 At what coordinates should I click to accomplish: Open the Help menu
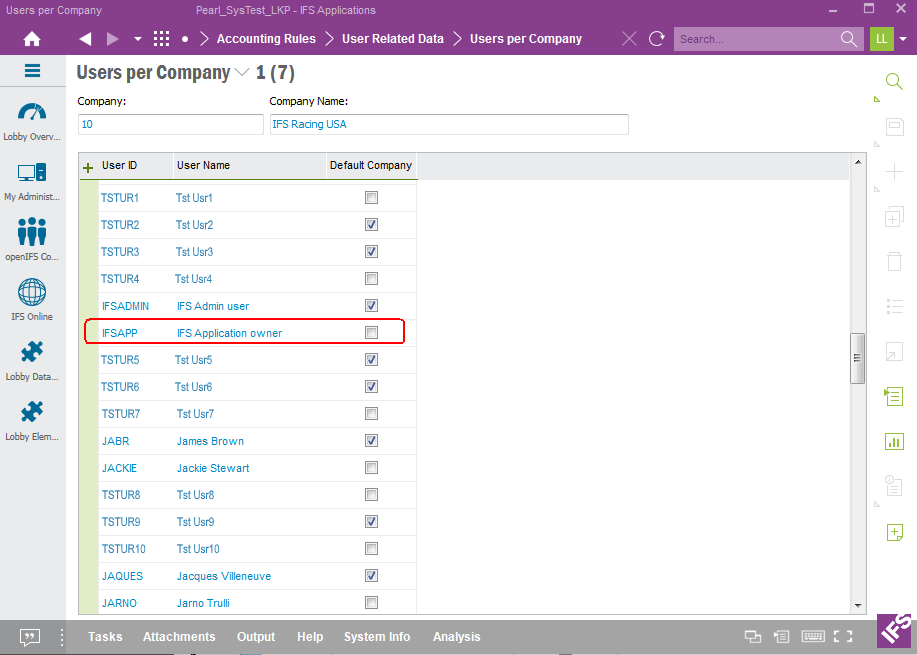tap(310, 637)
